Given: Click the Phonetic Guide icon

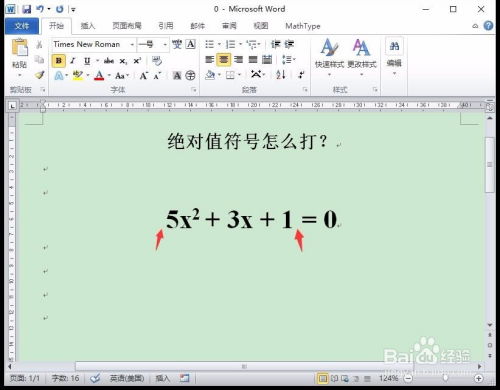Looking at the screenshot, I should (177, 44).
